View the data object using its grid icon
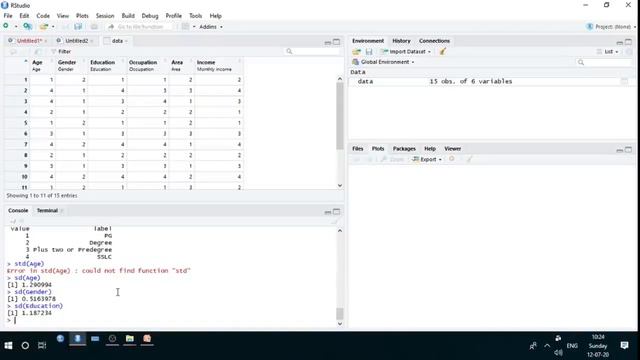640x360 pixels. click(x=624, y=82)
